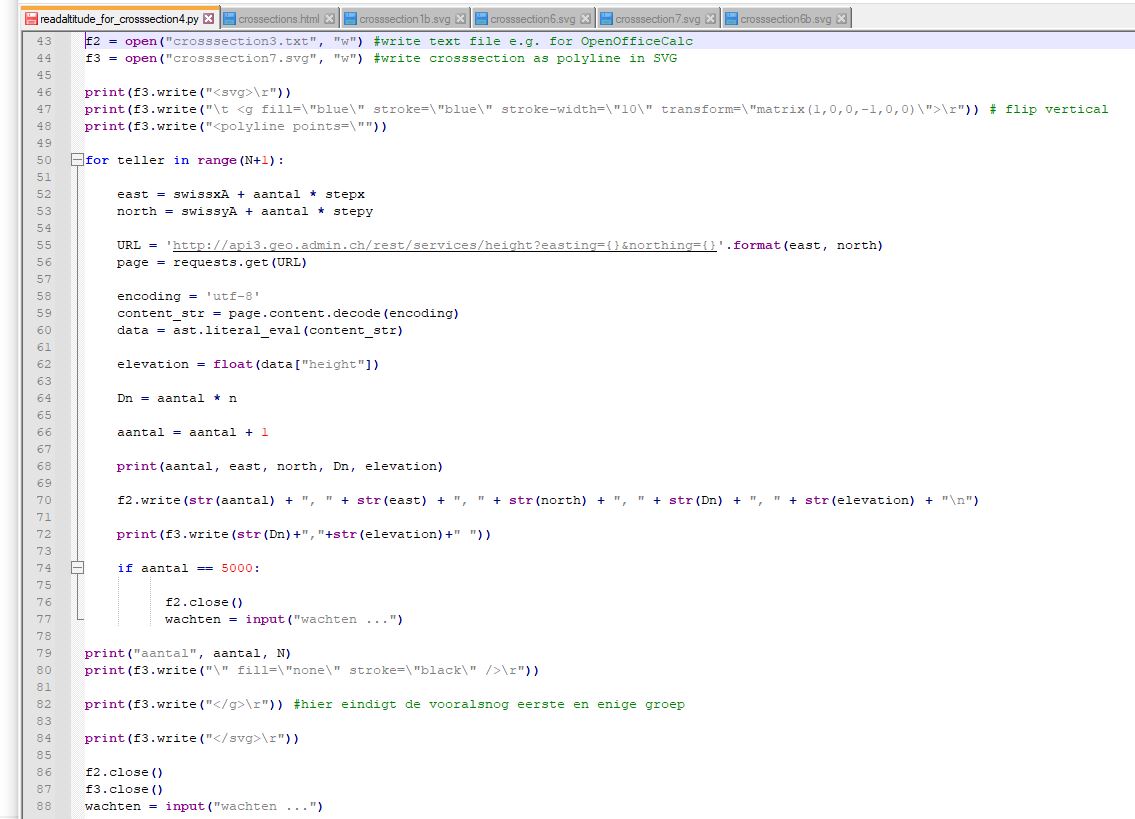Close the crosssection6b.svg tab
This screenshot has width=1135, height=819.
tap(842, 19)
